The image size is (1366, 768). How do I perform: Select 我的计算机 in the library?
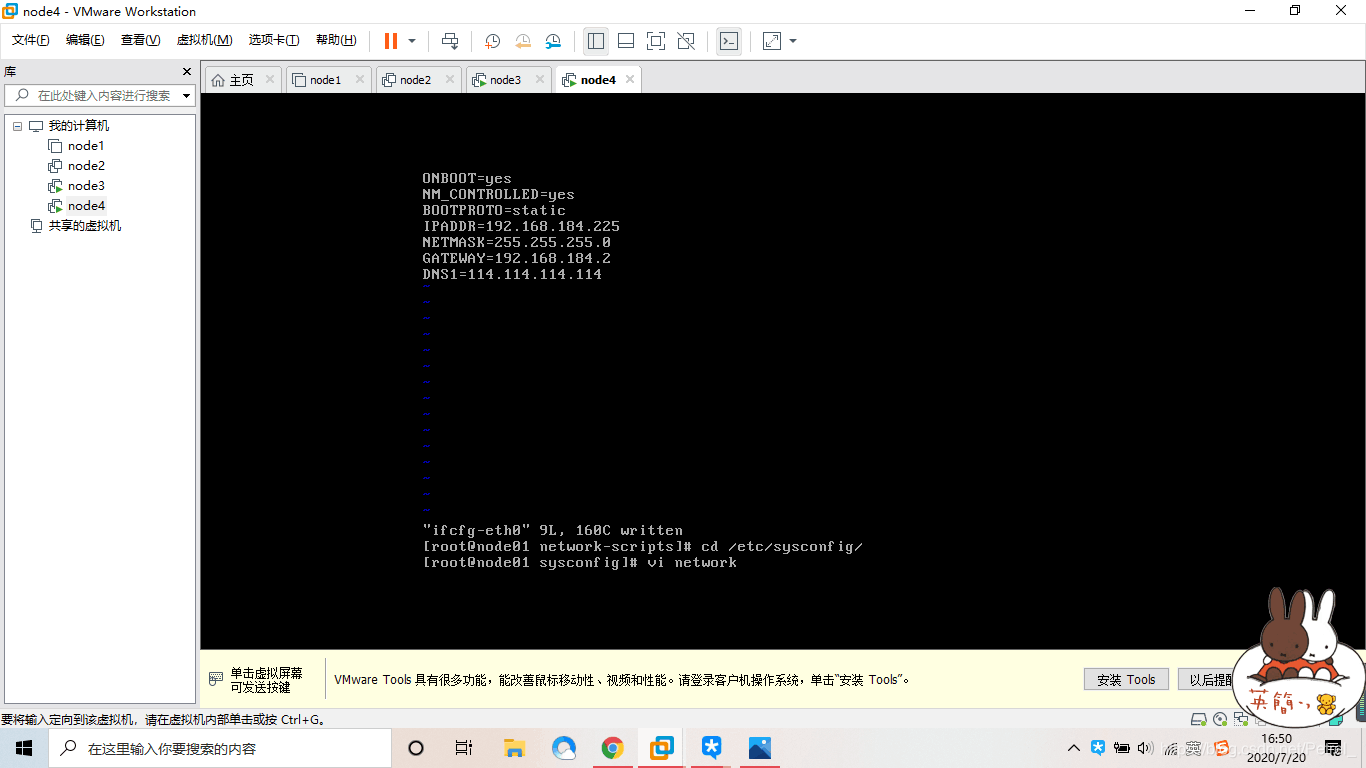[x=79, y=126]
